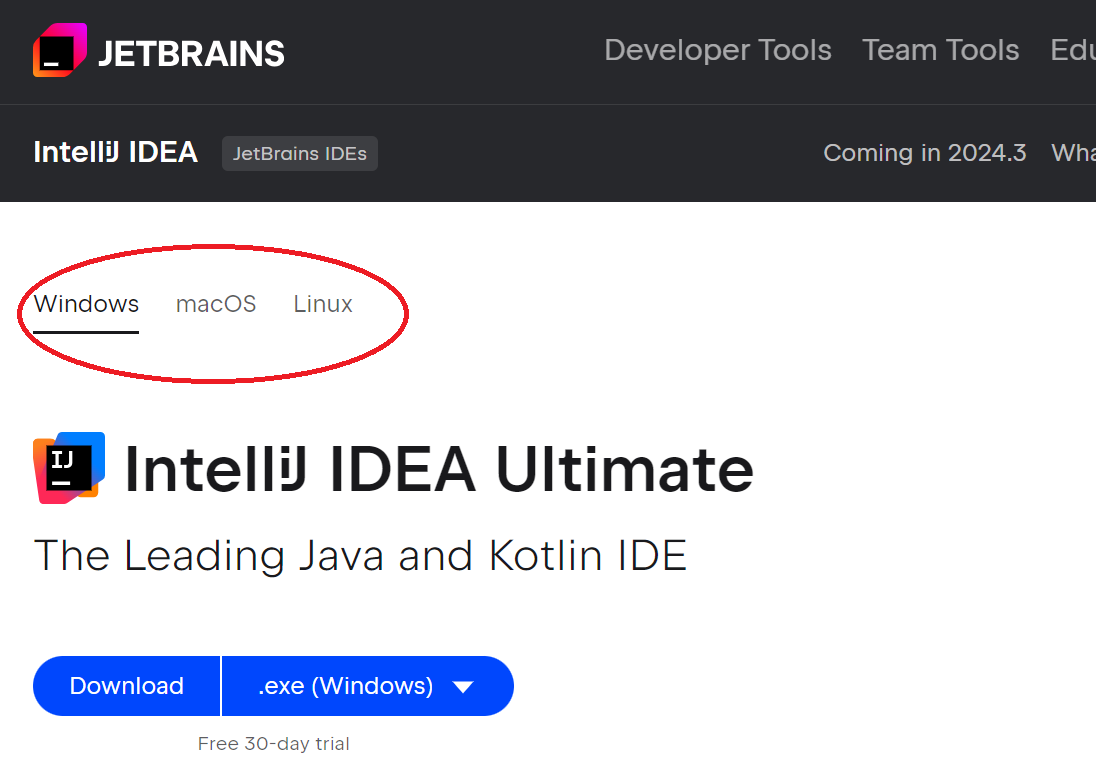Screen dimensions: 1096x771
Task: Click the Leading Java and Kotlin IDE tagline
Action: click(x=360, y=556)
